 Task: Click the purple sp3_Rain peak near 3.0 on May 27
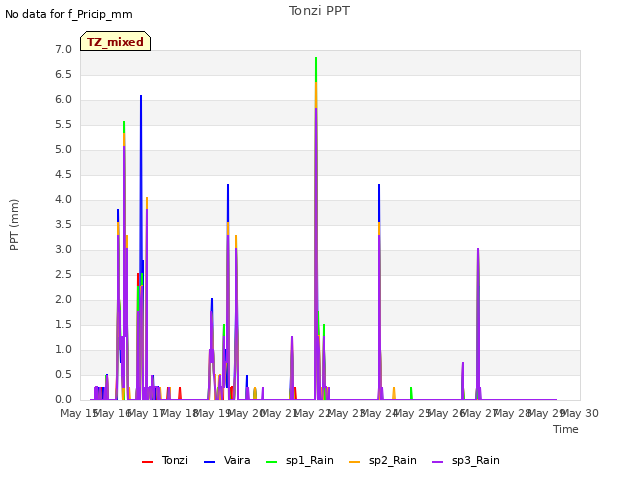coord(478,249)
